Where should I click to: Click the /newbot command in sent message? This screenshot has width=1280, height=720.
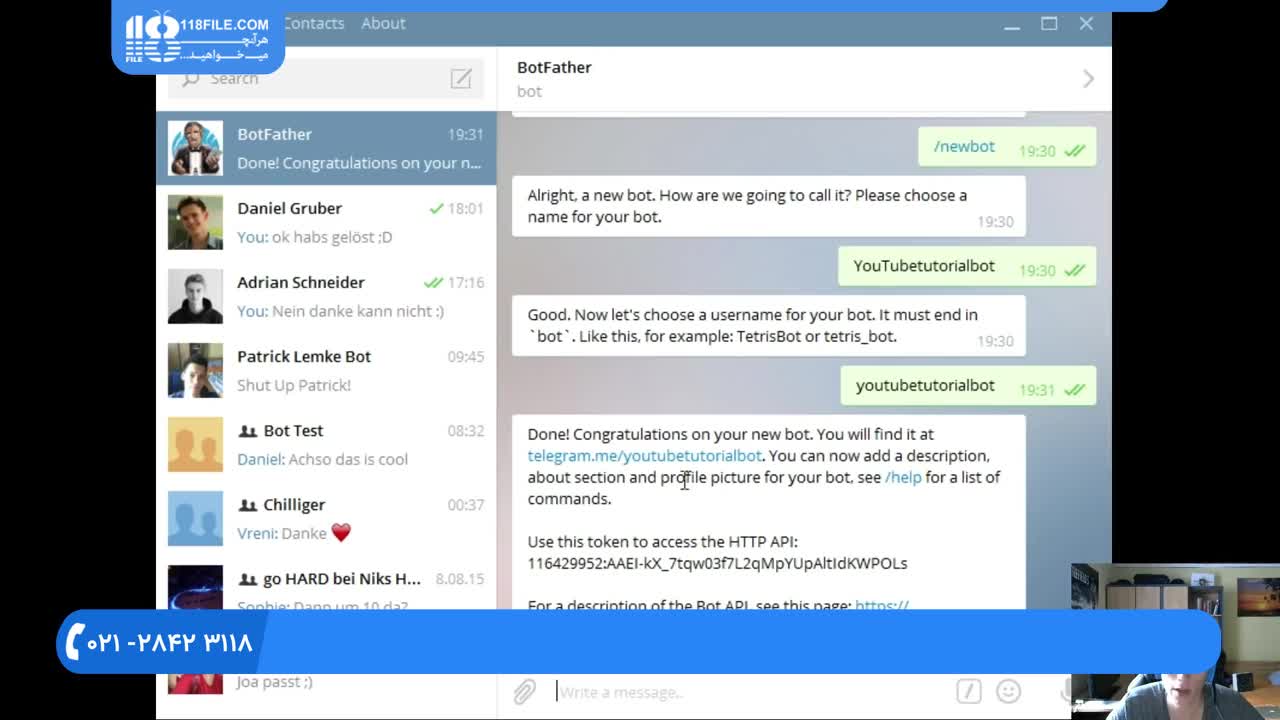point(964,146)
